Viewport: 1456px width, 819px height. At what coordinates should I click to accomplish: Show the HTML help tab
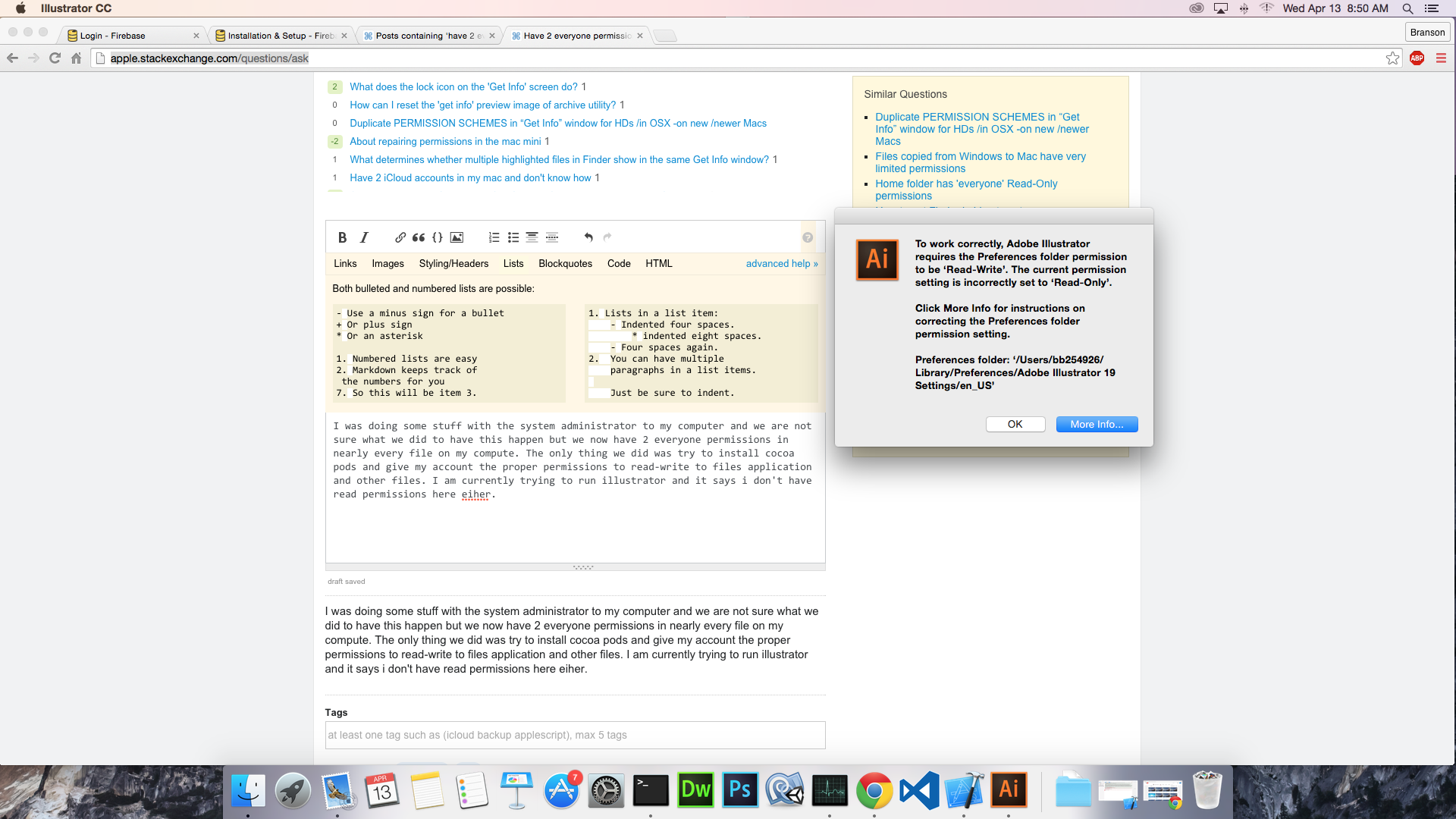click(x=659, y=263)
